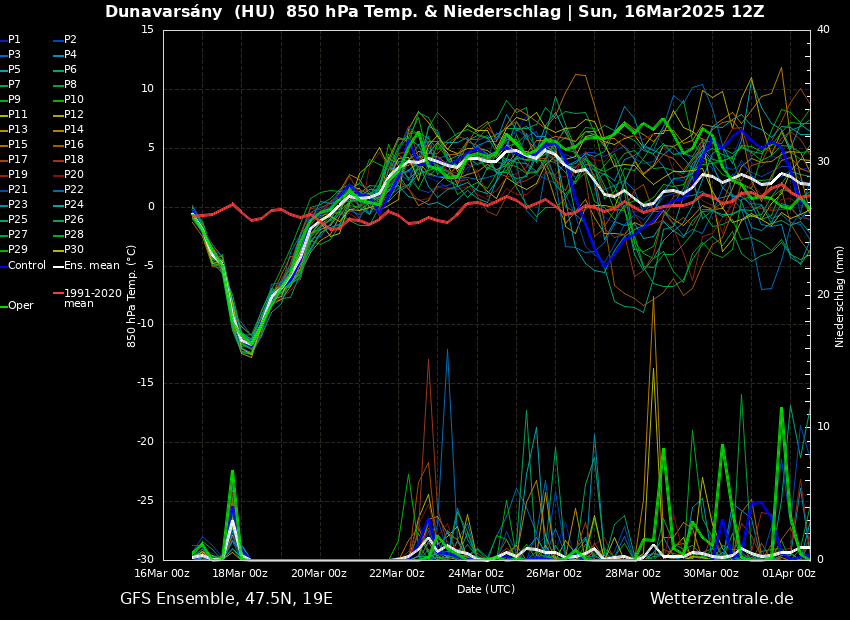The width and height of the screenshot is (850, 620).
Task: Click the P20 legend entry
Action: (x=73, y=175)
